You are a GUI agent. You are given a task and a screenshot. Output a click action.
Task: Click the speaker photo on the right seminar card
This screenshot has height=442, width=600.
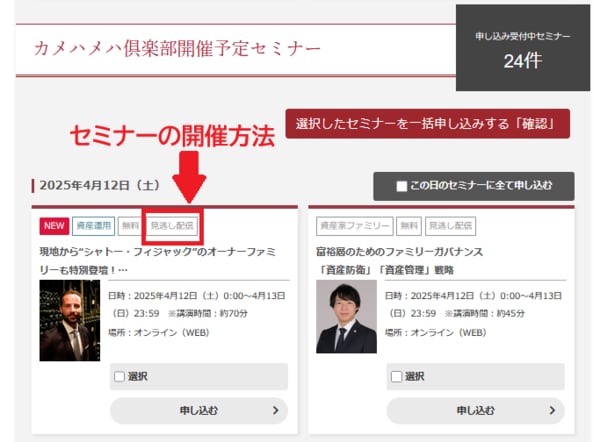(x=346, y=316)
